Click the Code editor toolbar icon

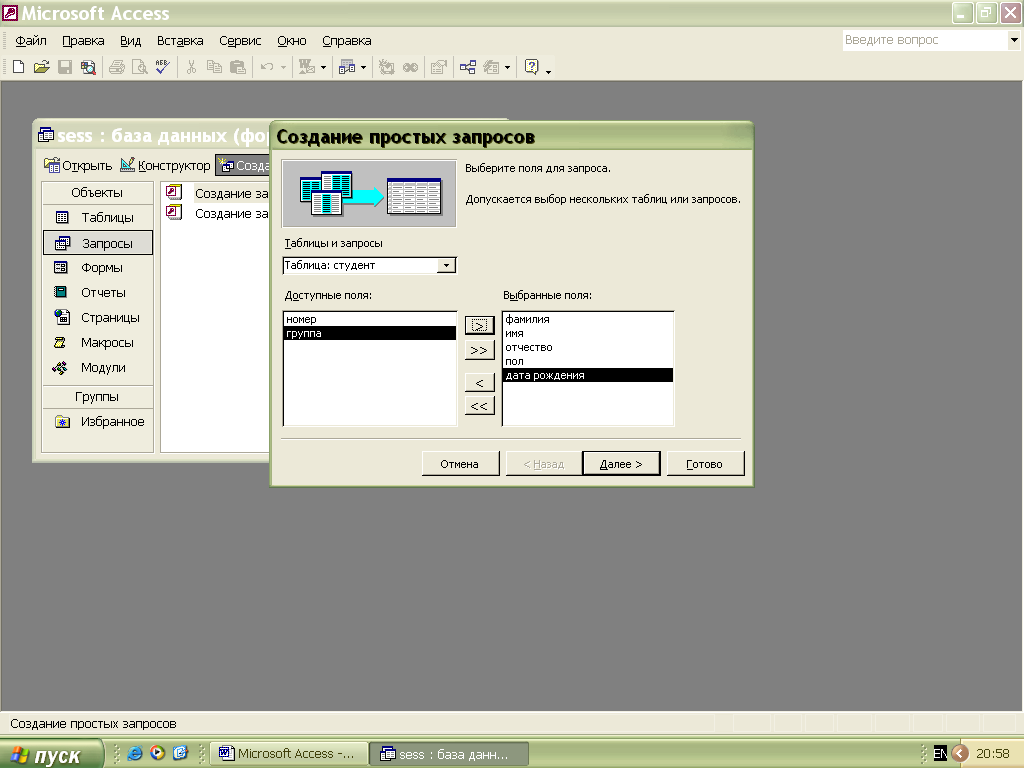pos(387,67)
